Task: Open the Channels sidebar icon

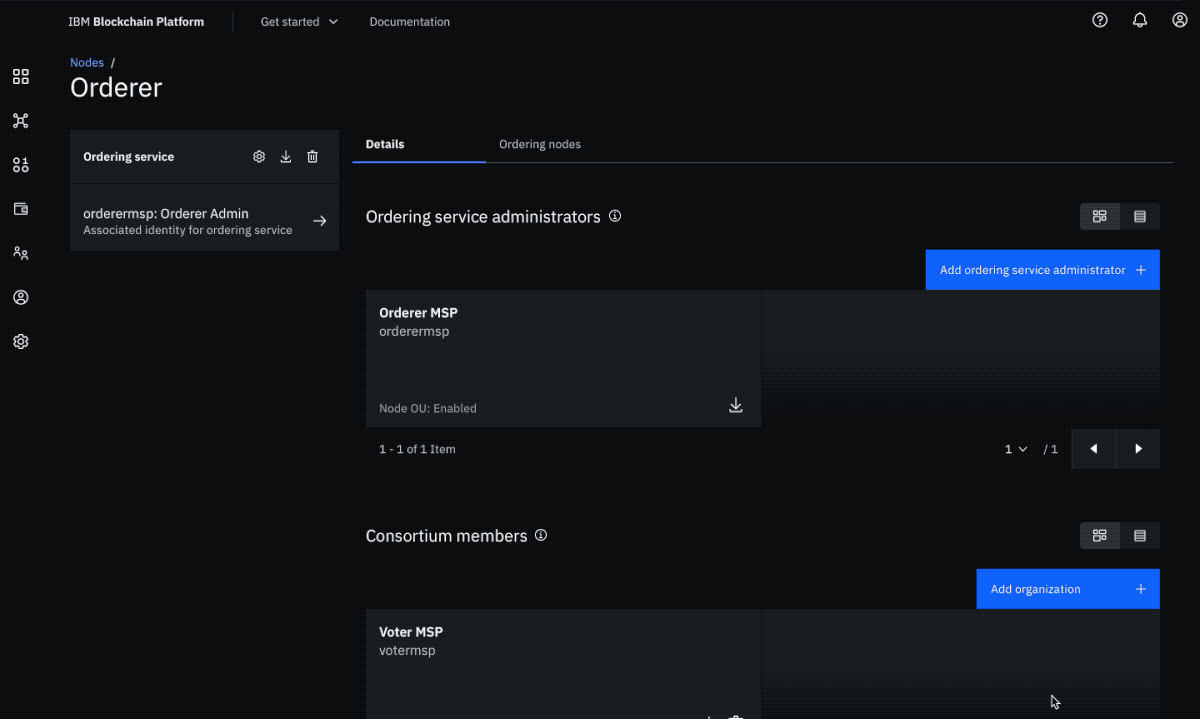Action: [x=21, y=165]
